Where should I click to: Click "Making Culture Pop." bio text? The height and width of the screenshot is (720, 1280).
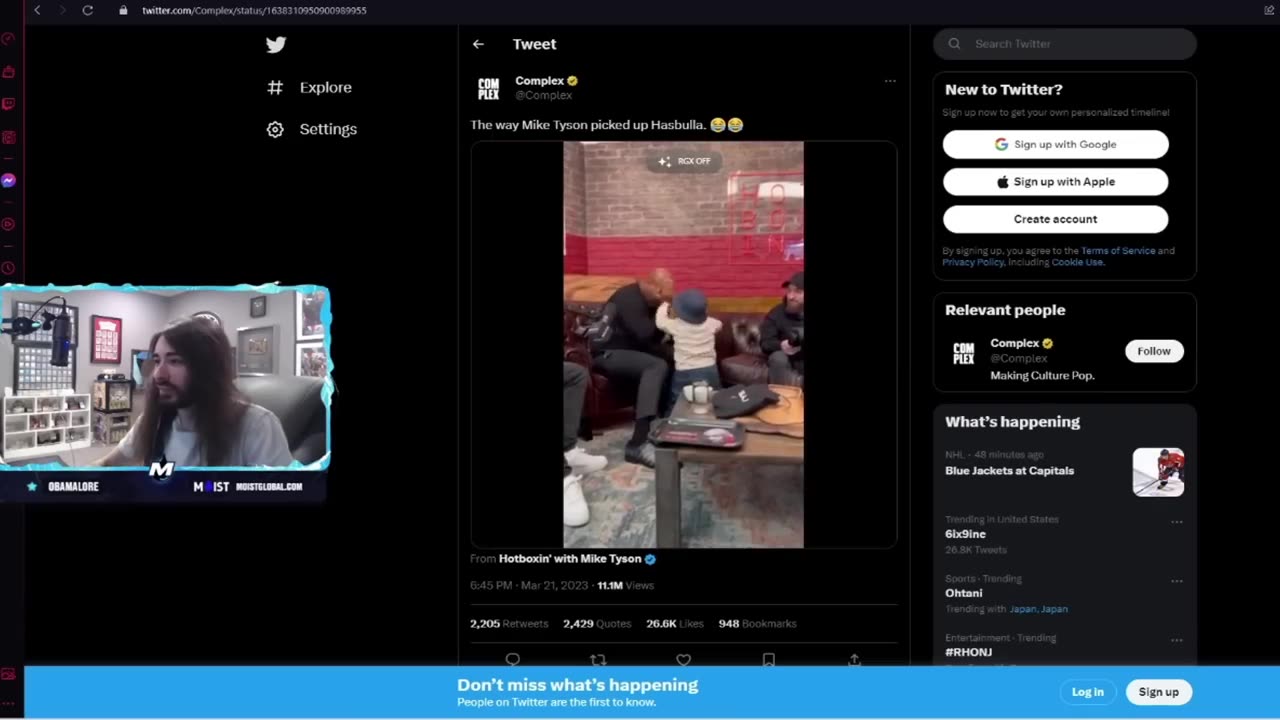coord(1042,376)
